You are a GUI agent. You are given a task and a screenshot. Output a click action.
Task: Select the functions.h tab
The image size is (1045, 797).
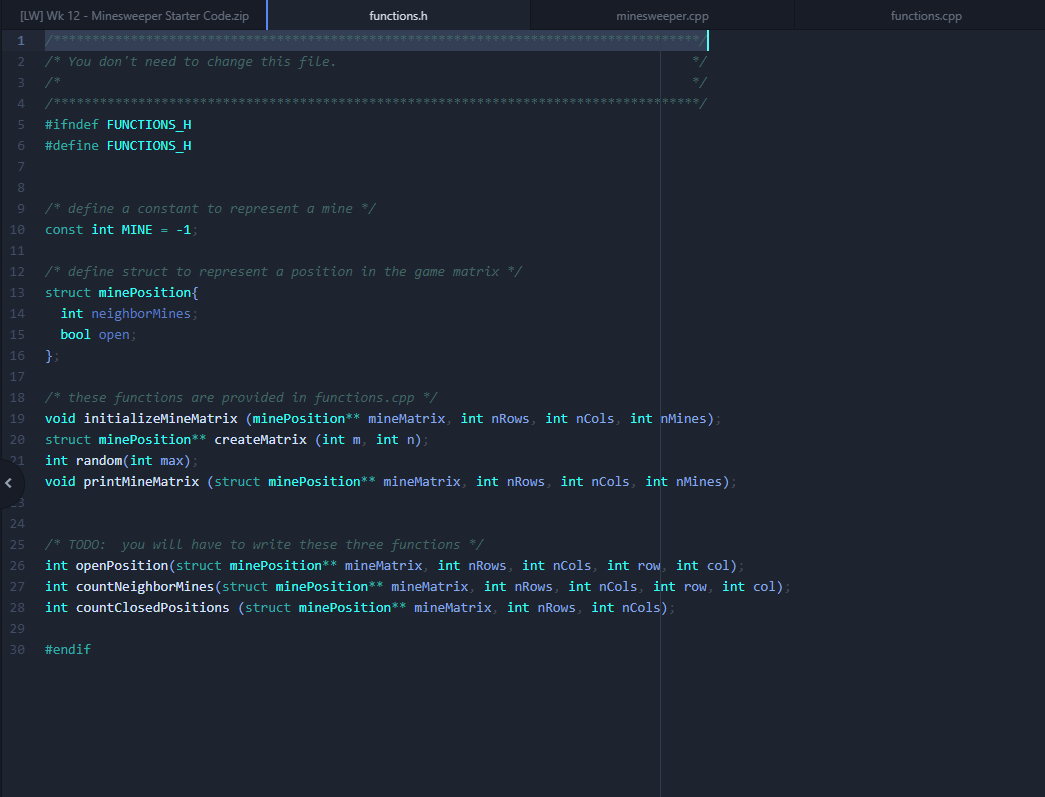coord(398,16)
